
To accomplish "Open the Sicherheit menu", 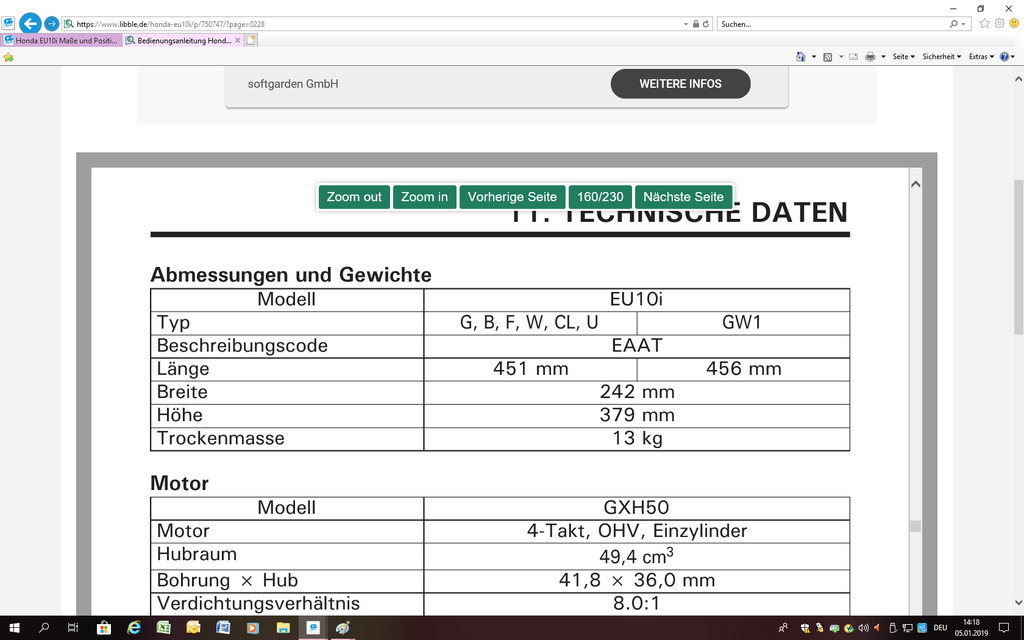I will (x=941, y=57).
